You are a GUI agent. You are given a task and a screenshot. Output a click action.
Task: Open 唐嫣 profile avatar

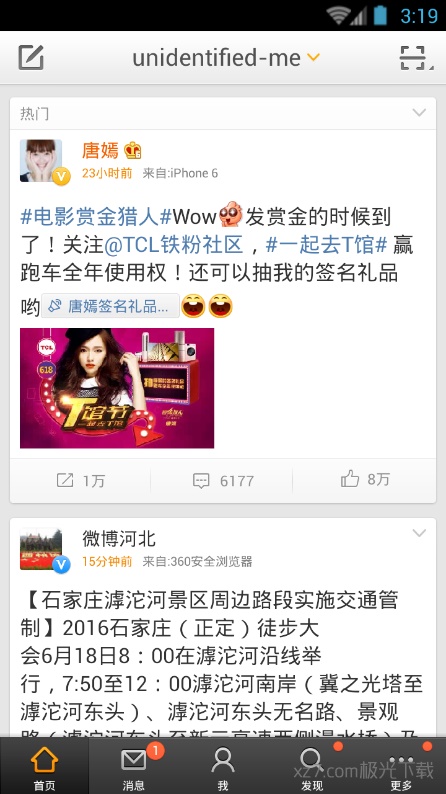42,161
